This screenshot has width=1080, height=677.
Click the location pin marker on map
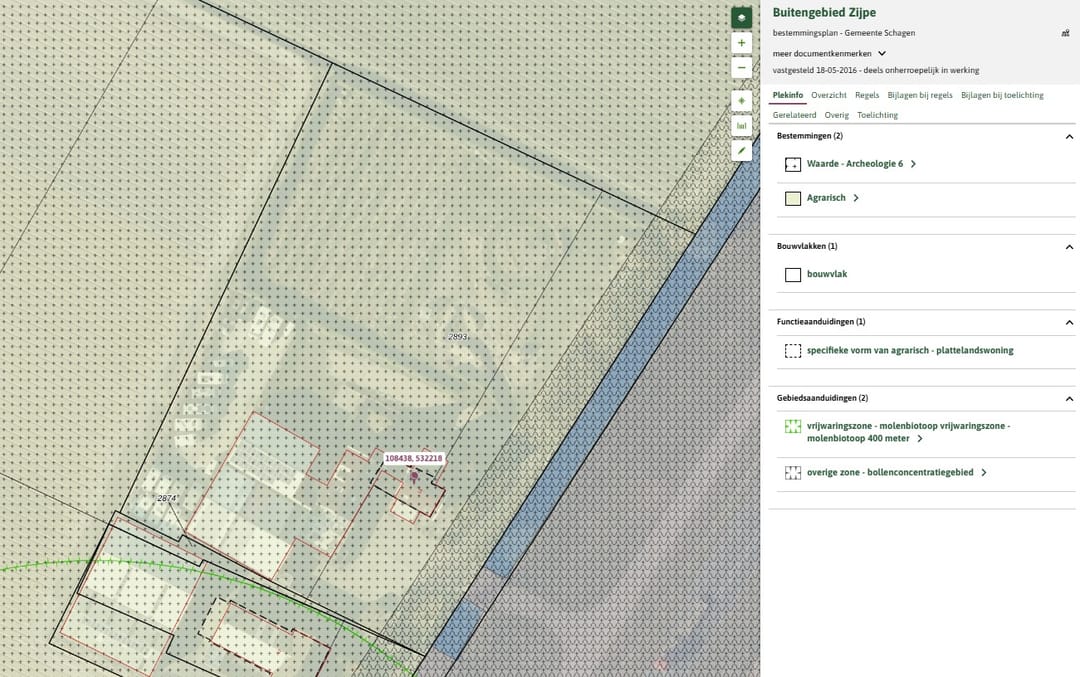[x=414, y=476]
